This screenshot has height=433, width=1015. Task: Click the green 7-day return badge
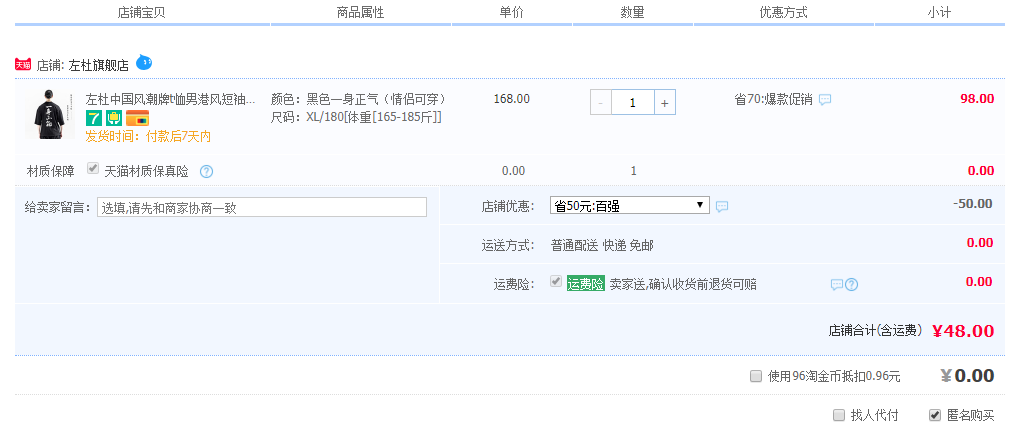point(95,118)
